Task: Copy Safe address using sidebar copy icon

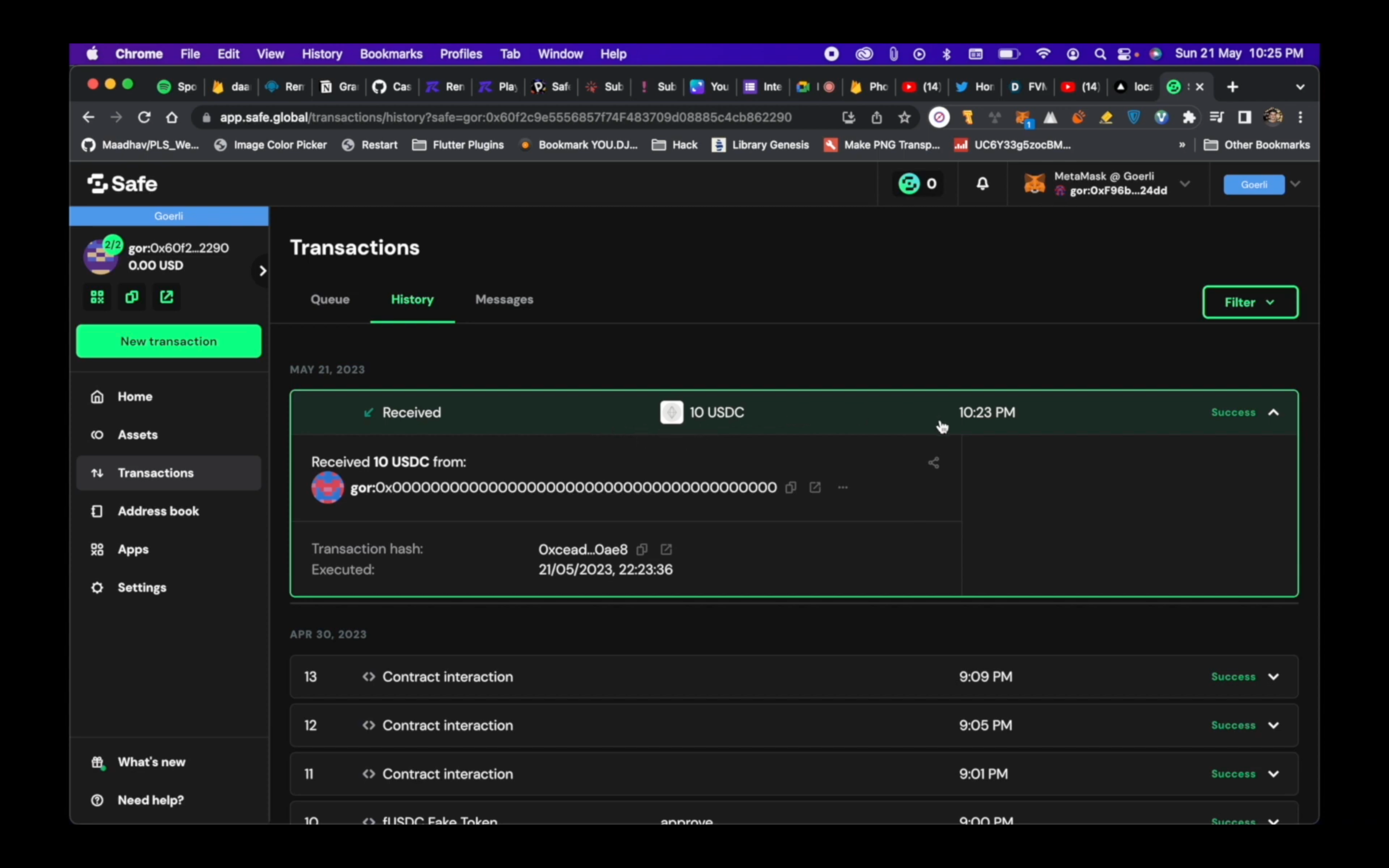Action: point(132,297)
